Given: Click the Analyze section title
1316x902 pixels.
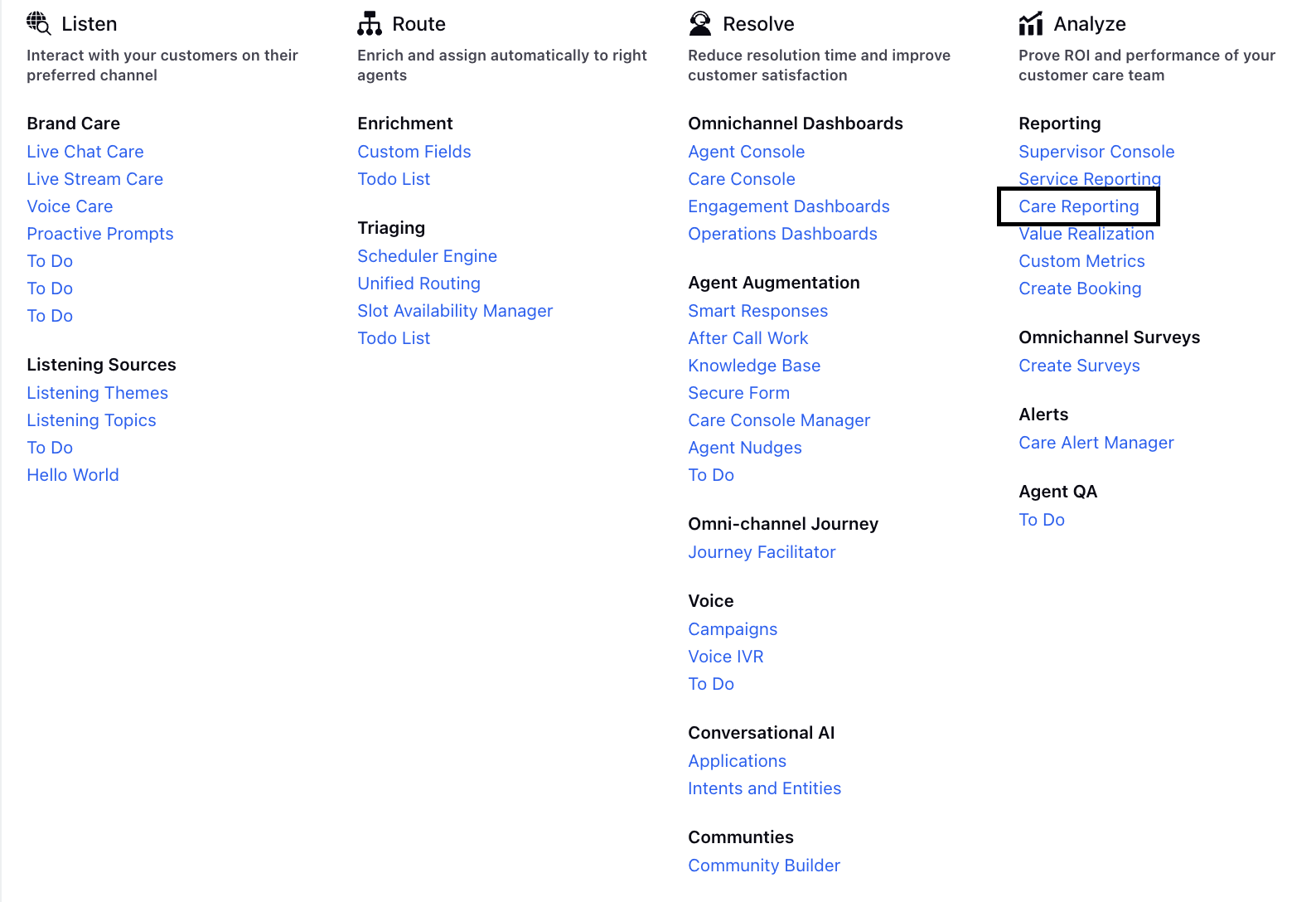Looking at the screenshot, I should coord(1090,24).
